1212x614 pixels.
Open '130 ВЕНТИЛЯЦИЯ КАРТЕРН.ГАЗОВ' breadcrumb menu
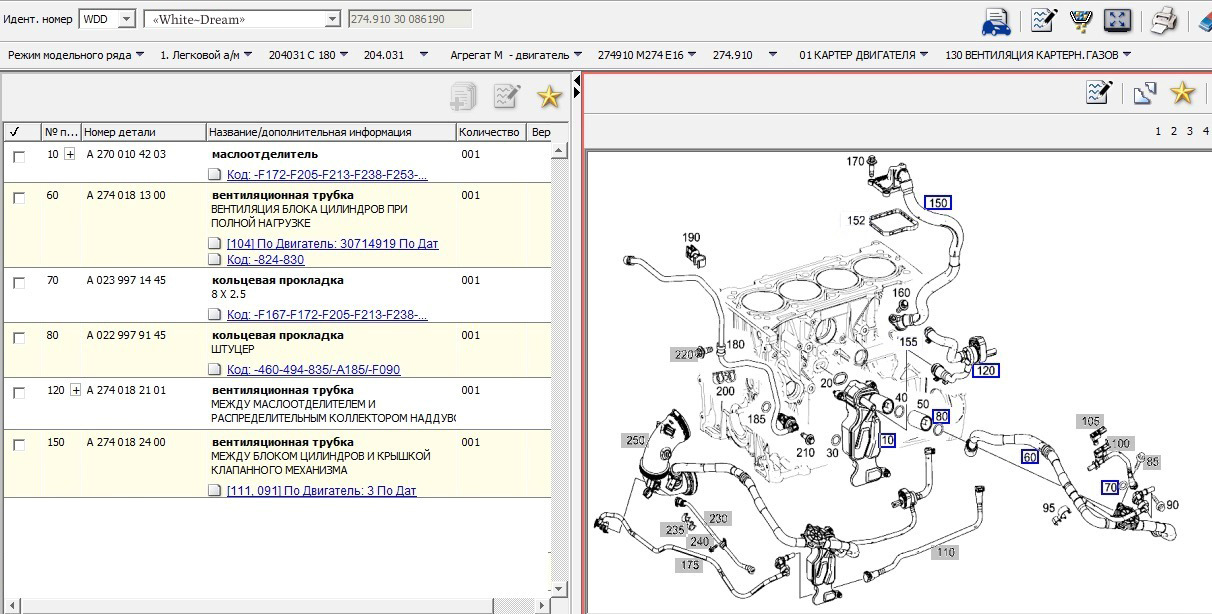(1037, 55)
